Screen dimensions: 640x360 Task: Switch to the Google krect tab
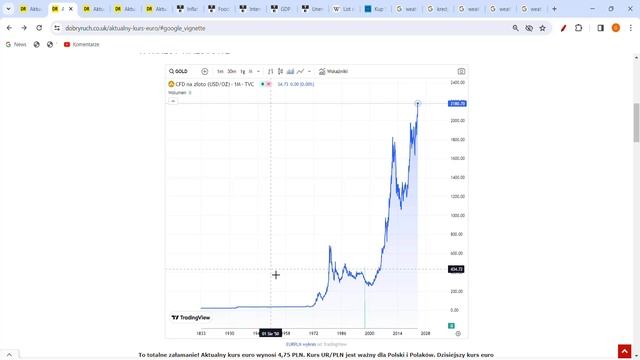[438, 9]
